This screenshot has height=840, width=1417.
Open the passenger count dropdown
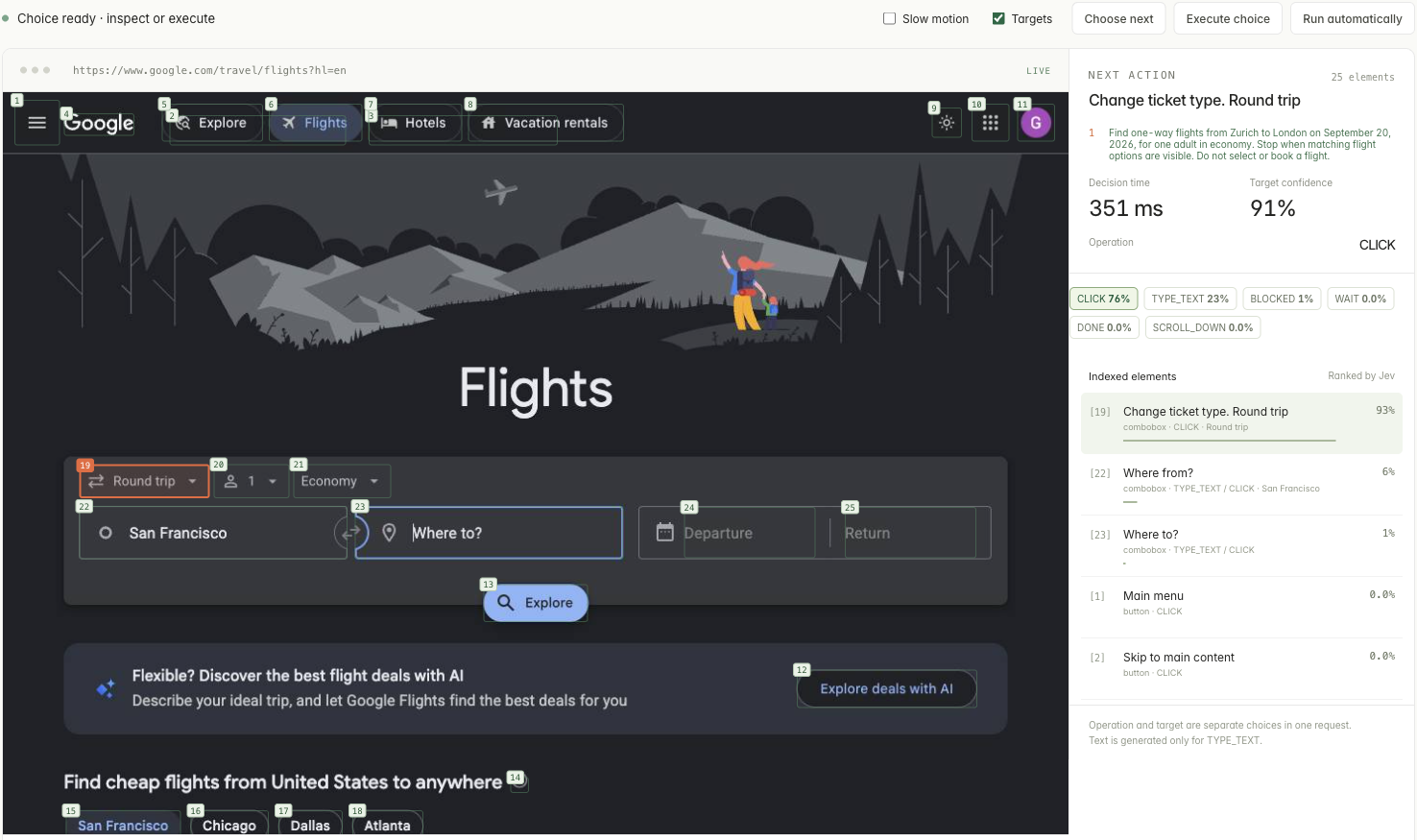251,481
